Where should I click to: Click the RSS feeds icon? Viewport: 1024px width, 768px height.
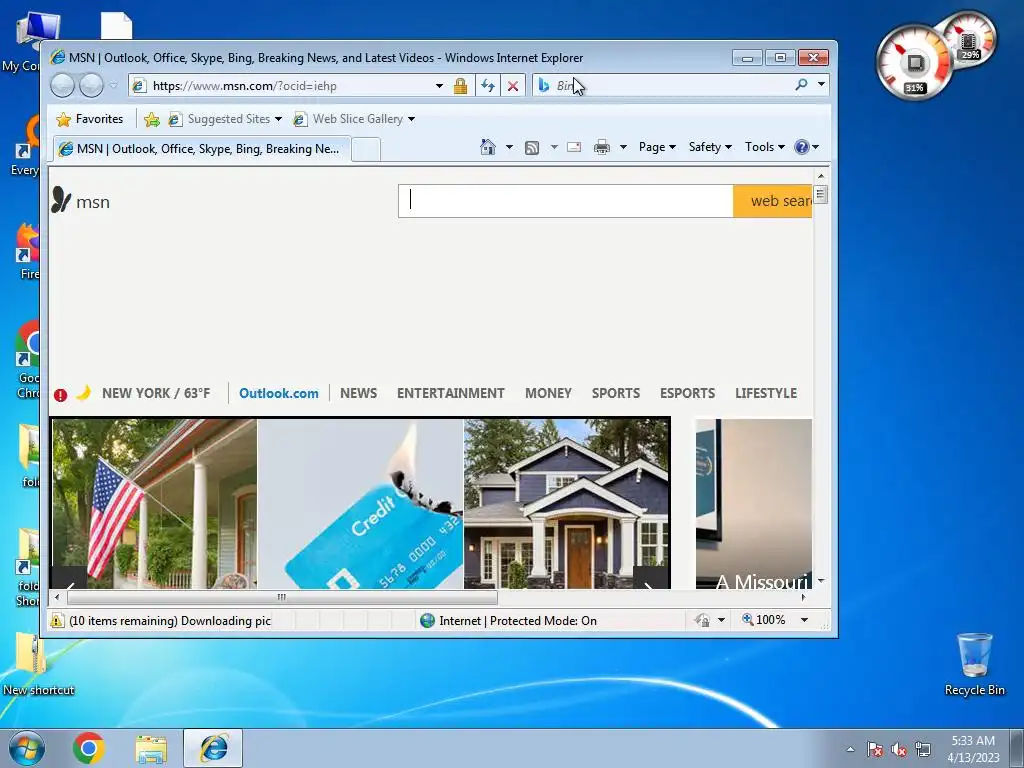pos(532,148)
